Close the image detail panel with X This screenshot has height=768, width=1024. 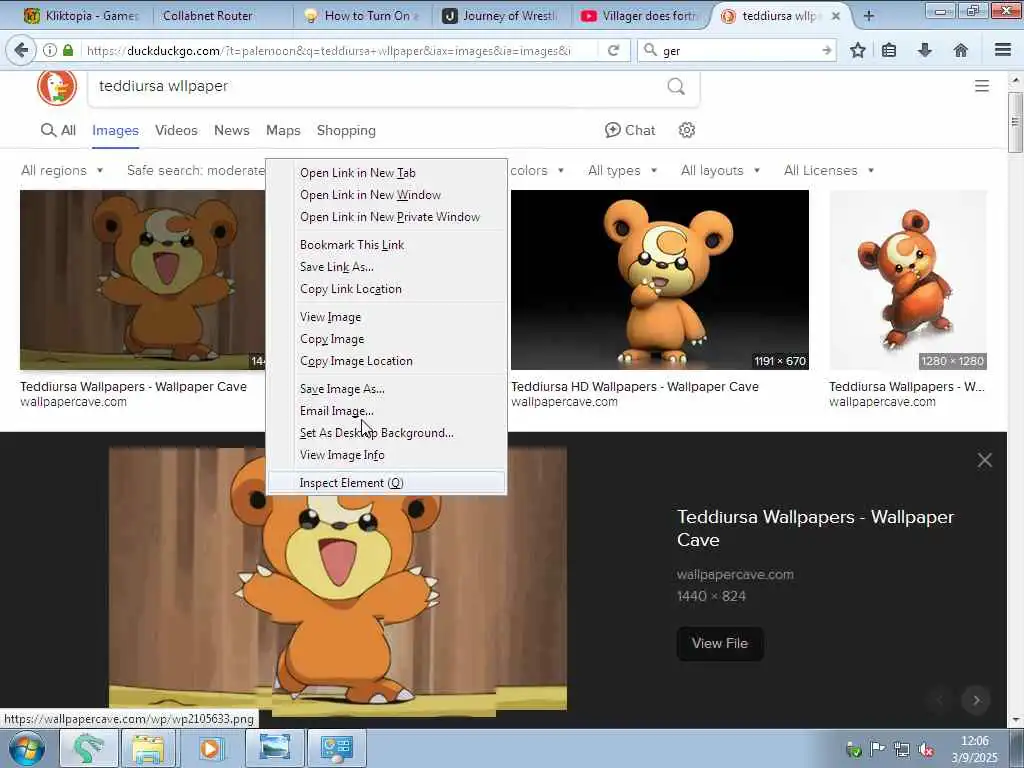coord(985,460)
